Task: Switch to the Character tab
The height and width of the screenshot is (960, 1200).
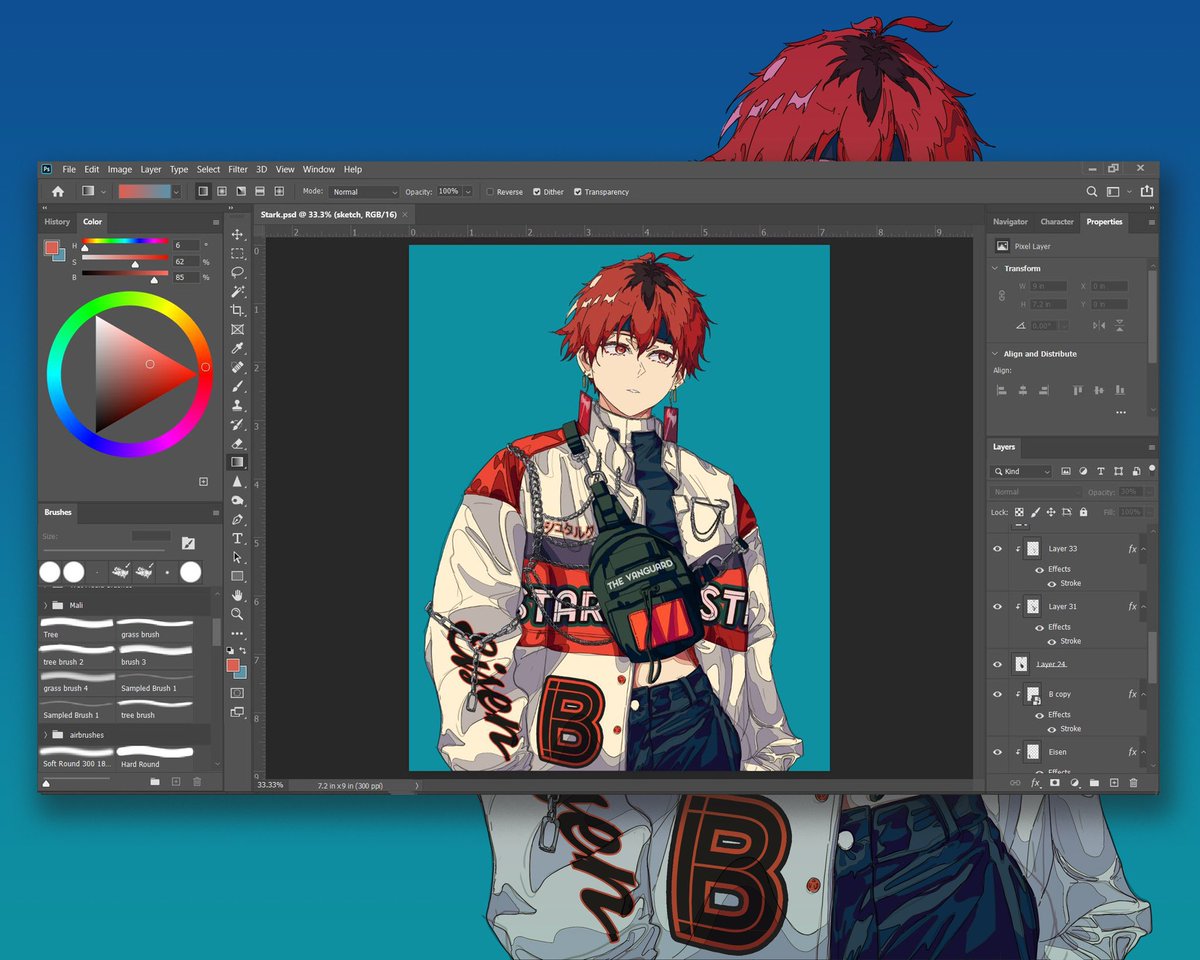Action: [1057, 222]
